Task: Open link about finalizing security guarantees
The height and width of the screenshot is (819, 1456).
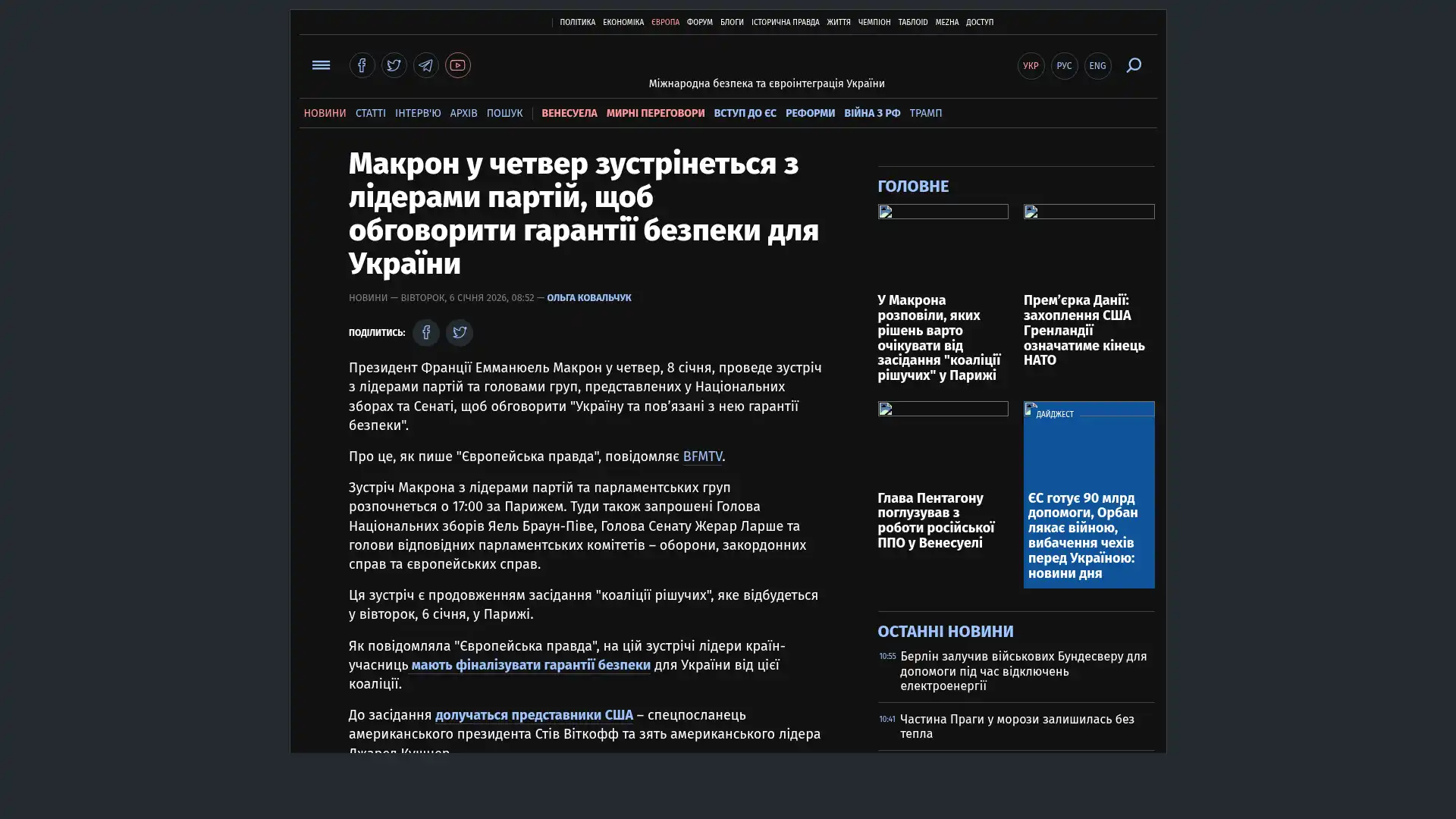Action: coord(530,665)
